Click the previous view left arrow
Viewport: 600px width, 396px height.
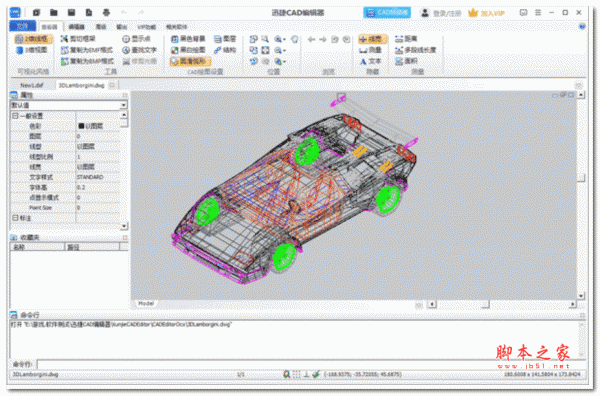311,39
